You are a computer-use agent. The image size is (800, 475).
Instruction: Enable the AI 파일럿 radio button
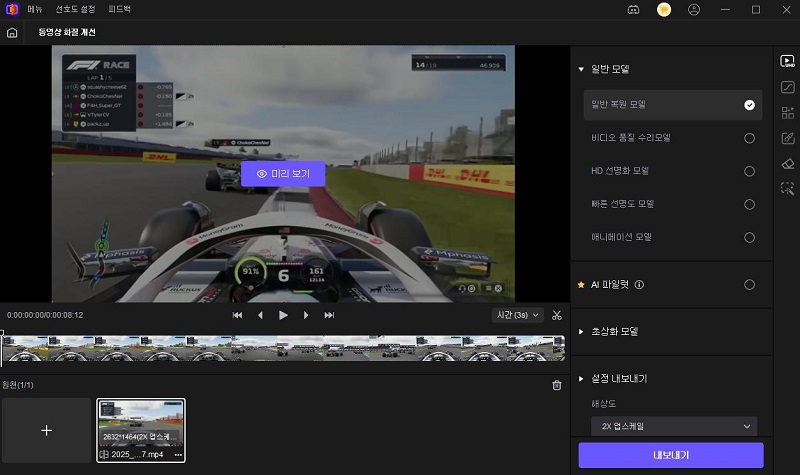click(x=749, y=285)
